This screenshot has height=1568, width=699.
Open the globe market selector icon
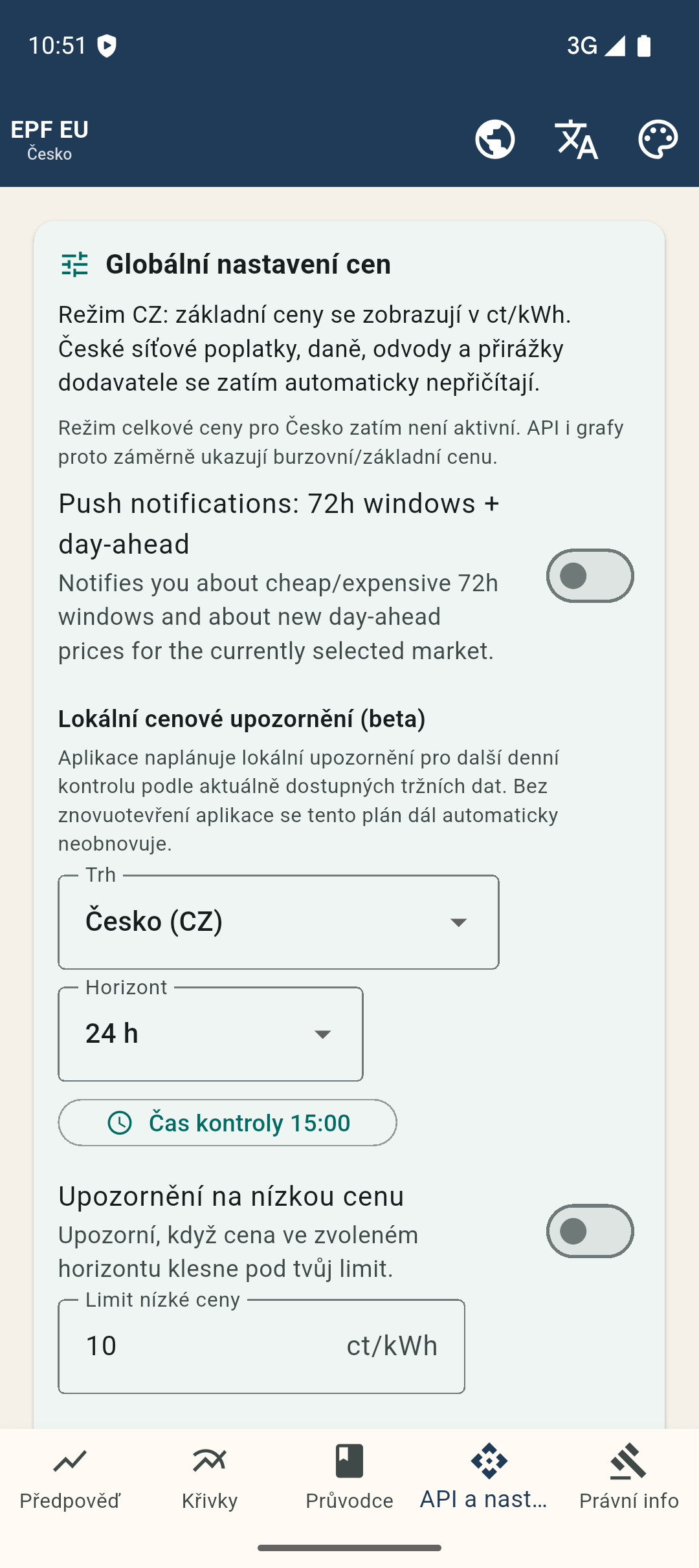[495, 139]
